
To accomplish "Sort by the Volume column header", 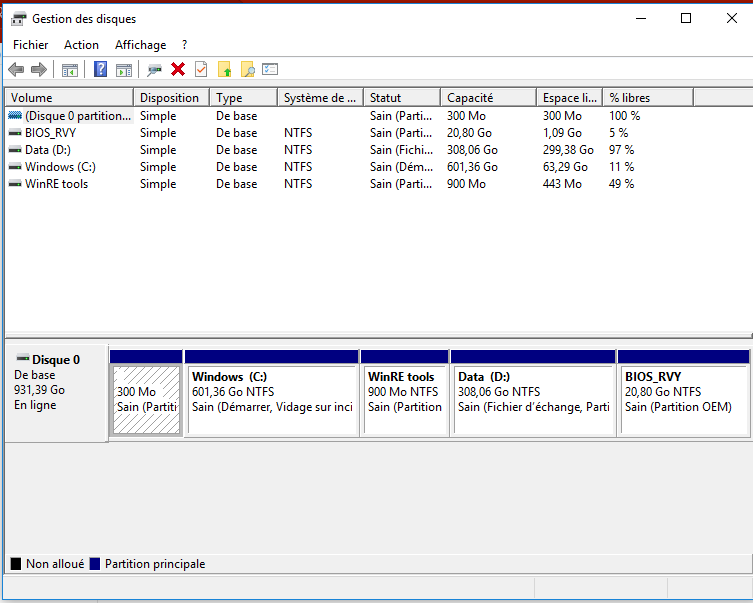I will click(69, 97).
